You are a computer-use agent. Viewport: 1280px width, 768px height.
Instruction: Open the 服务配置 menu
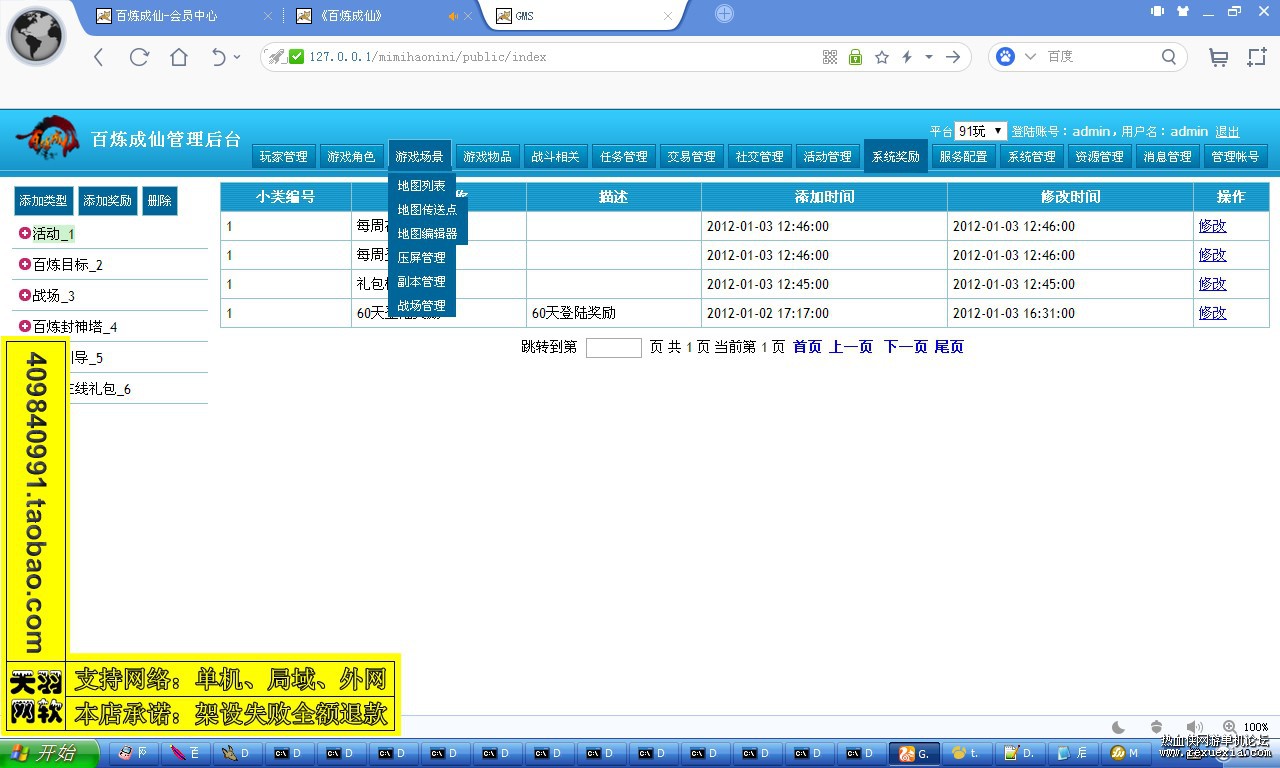963,157
